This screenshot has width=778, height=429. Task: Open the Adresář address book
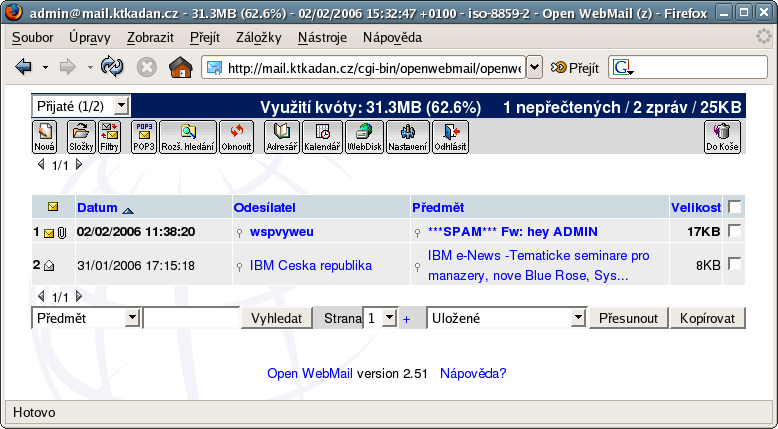pyautogui.click(x=282, y=136)
